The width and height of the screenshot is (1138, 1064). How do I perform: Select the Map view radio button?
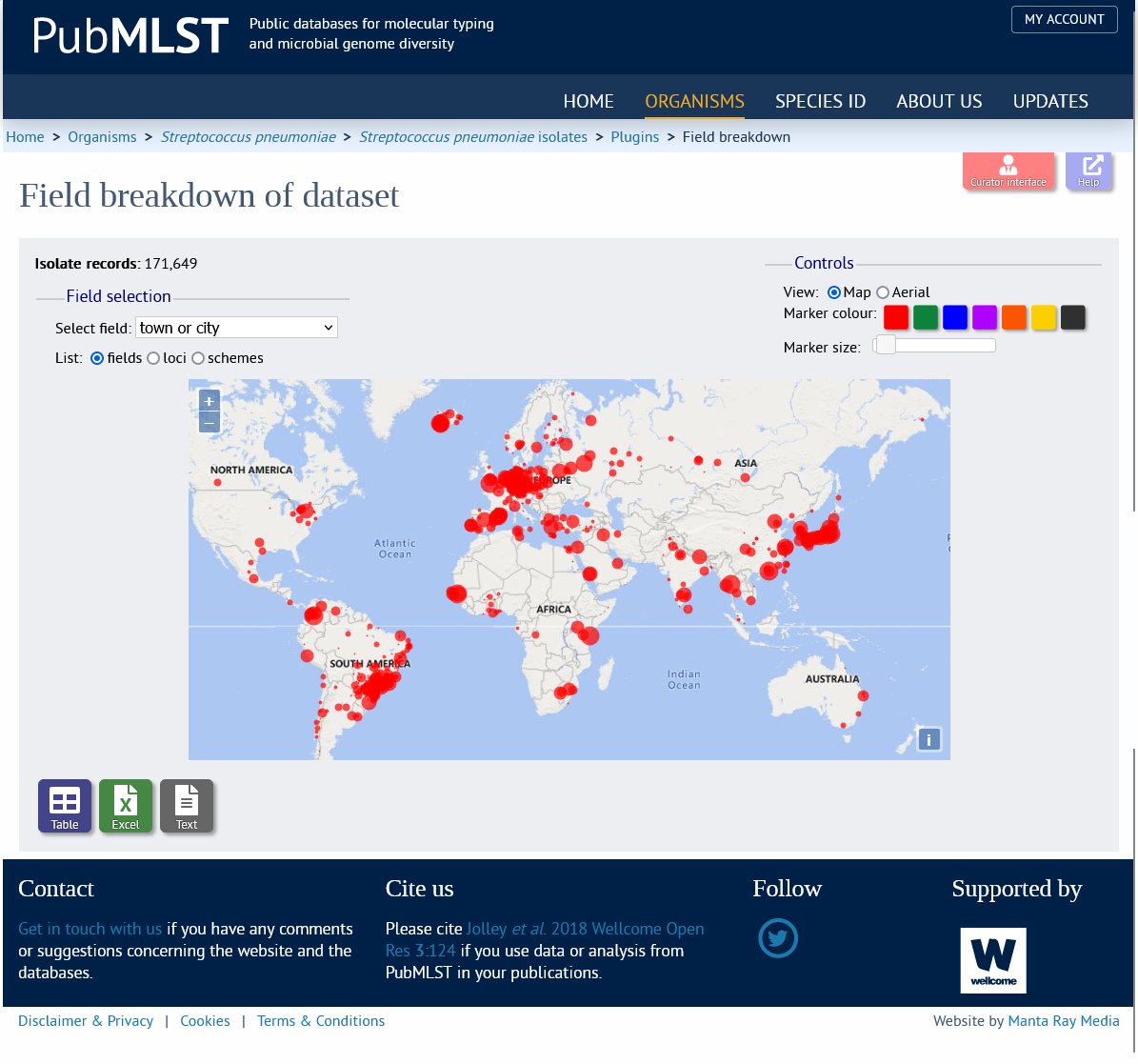pyautogui.click(x=834, y=292)
